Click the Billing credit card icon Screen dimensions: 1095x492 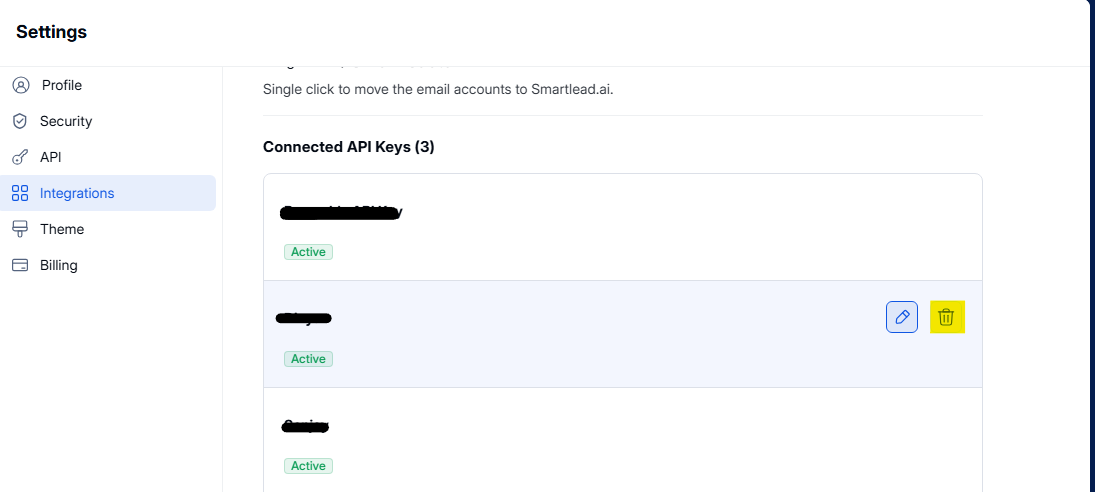pyautogui.click(x=20, y=265)
